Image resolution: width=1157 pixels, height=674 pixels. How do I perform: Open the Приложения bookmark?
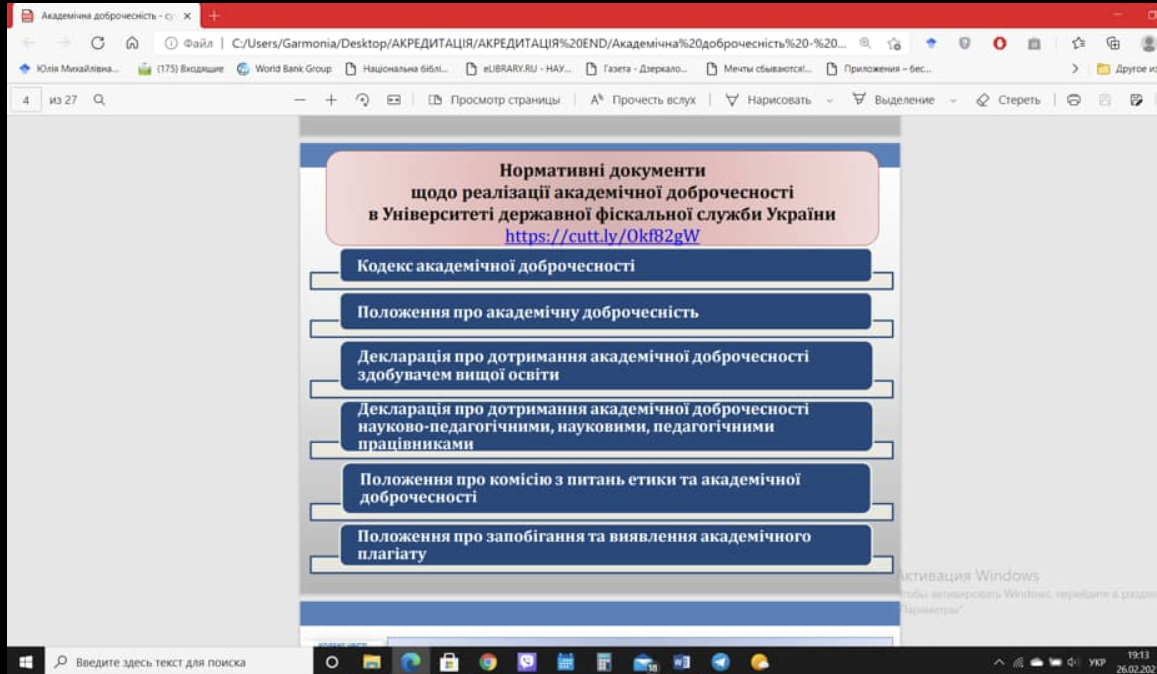coord(879,69)
